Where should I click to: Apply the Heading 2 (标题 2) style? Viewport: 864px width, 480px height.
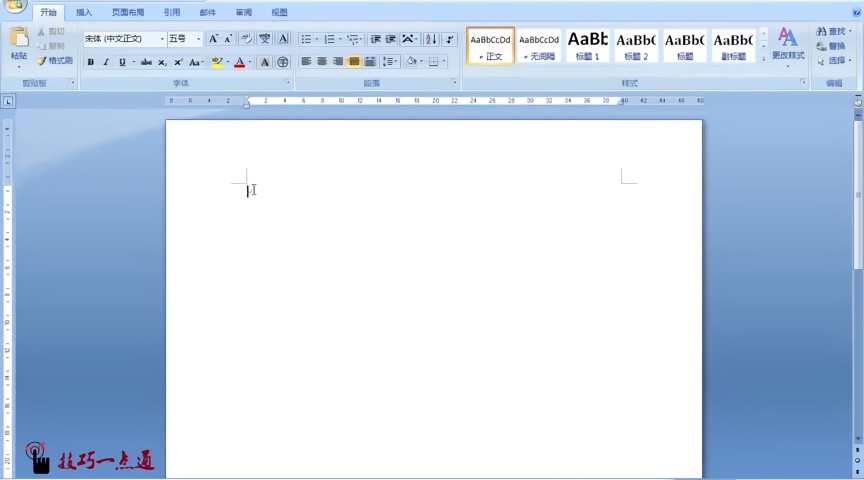pyautogui.click(x=636, y=46)
